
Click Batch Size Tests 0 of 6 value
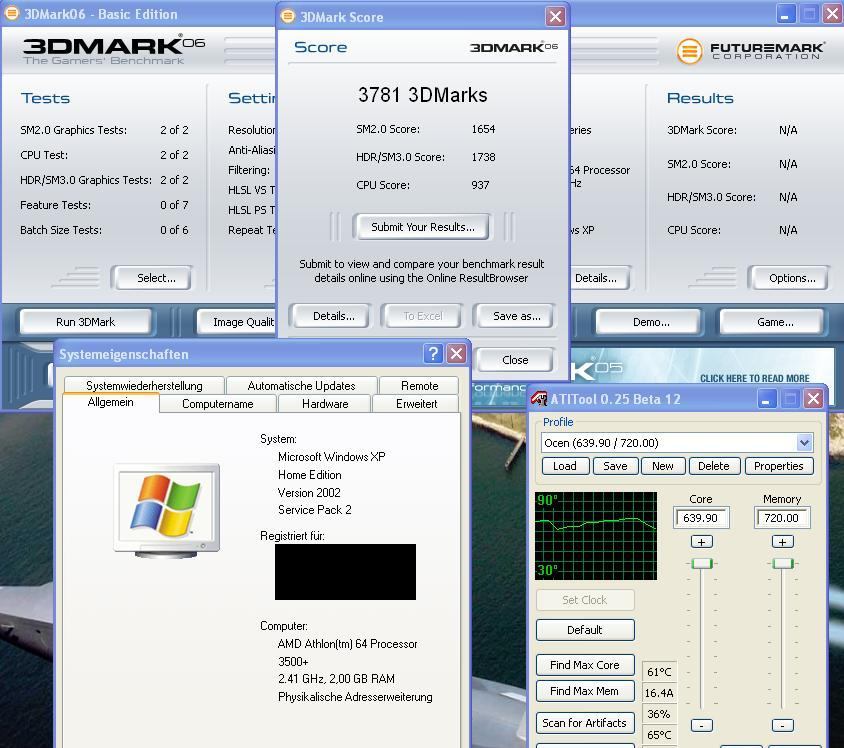[x=174, y=230]
